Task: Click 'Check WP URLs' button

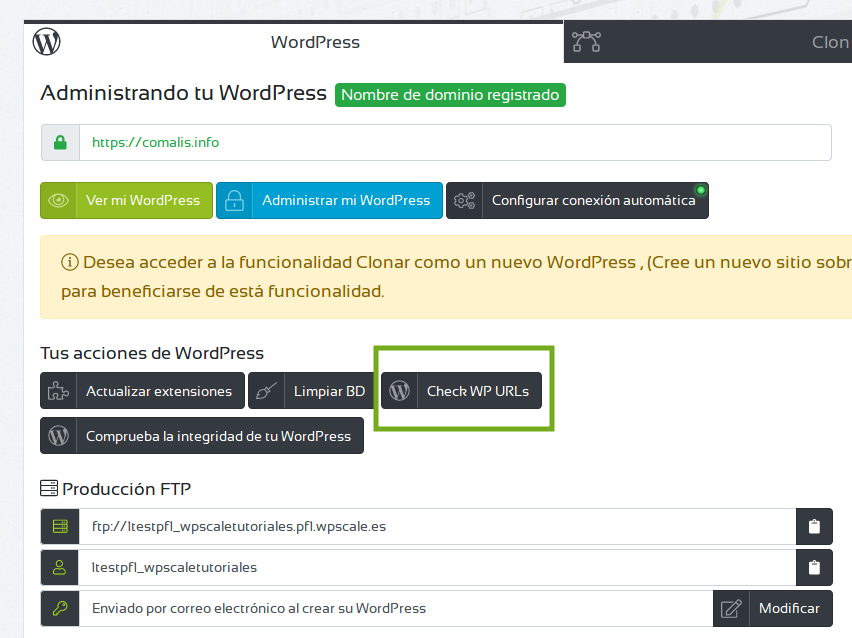Action: (x=461, y=391)
